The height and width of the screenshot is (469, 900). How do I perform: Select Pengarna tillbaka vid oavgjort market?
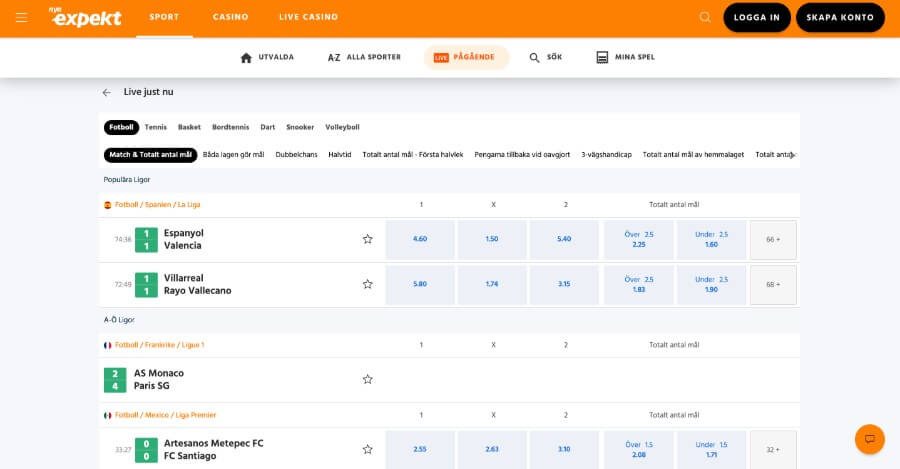click(522, 155)
